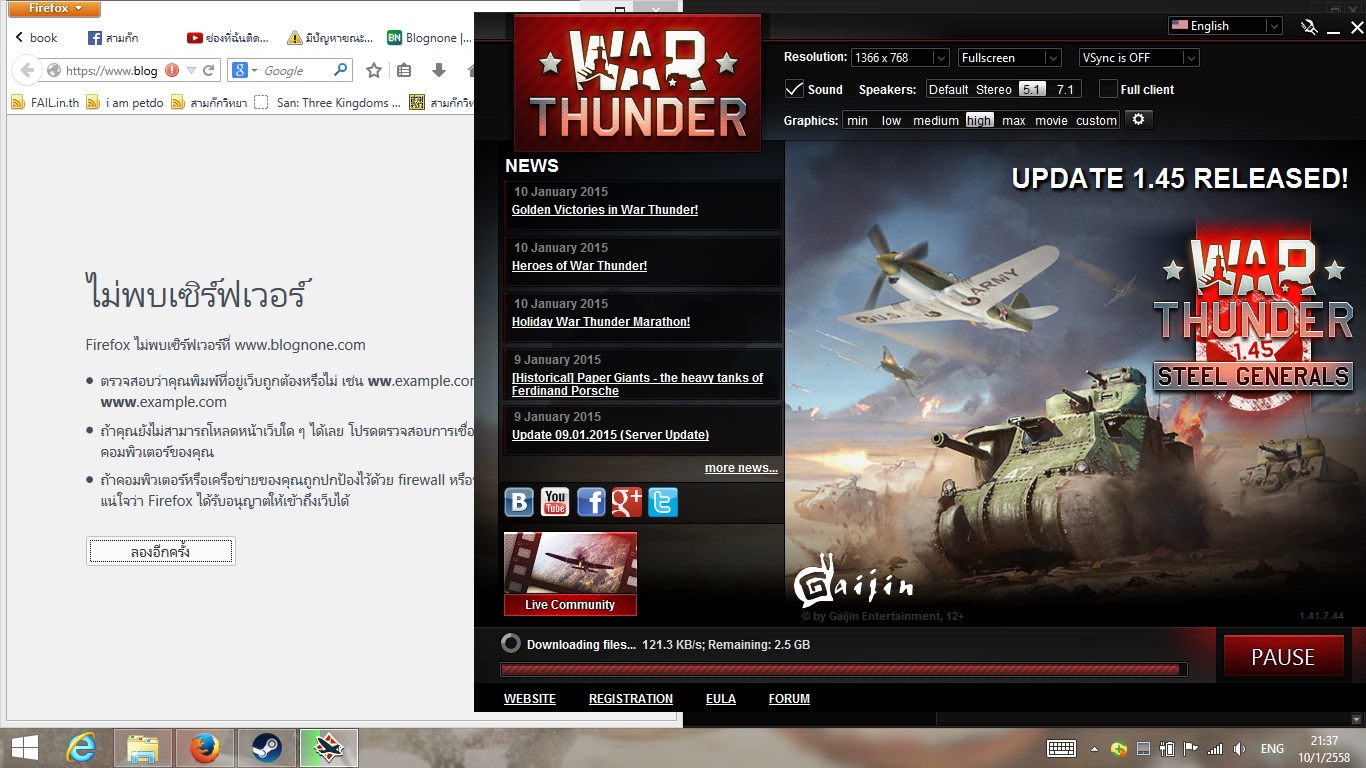Image resolution: width=1366 pixels, height=768 pixels.
Task: Open File Explorer from the taskbar
Action: point(143,748)
